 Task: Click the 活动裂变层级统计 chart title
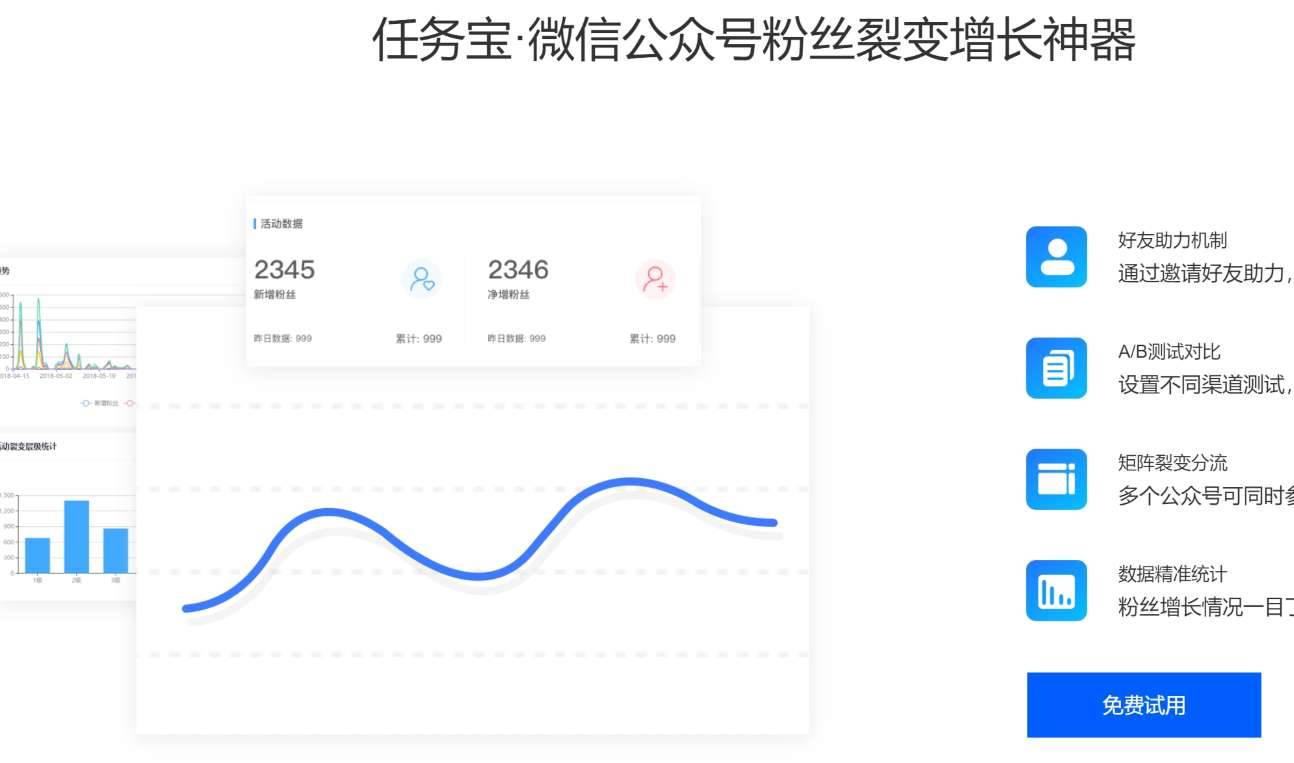coord(28,447)
